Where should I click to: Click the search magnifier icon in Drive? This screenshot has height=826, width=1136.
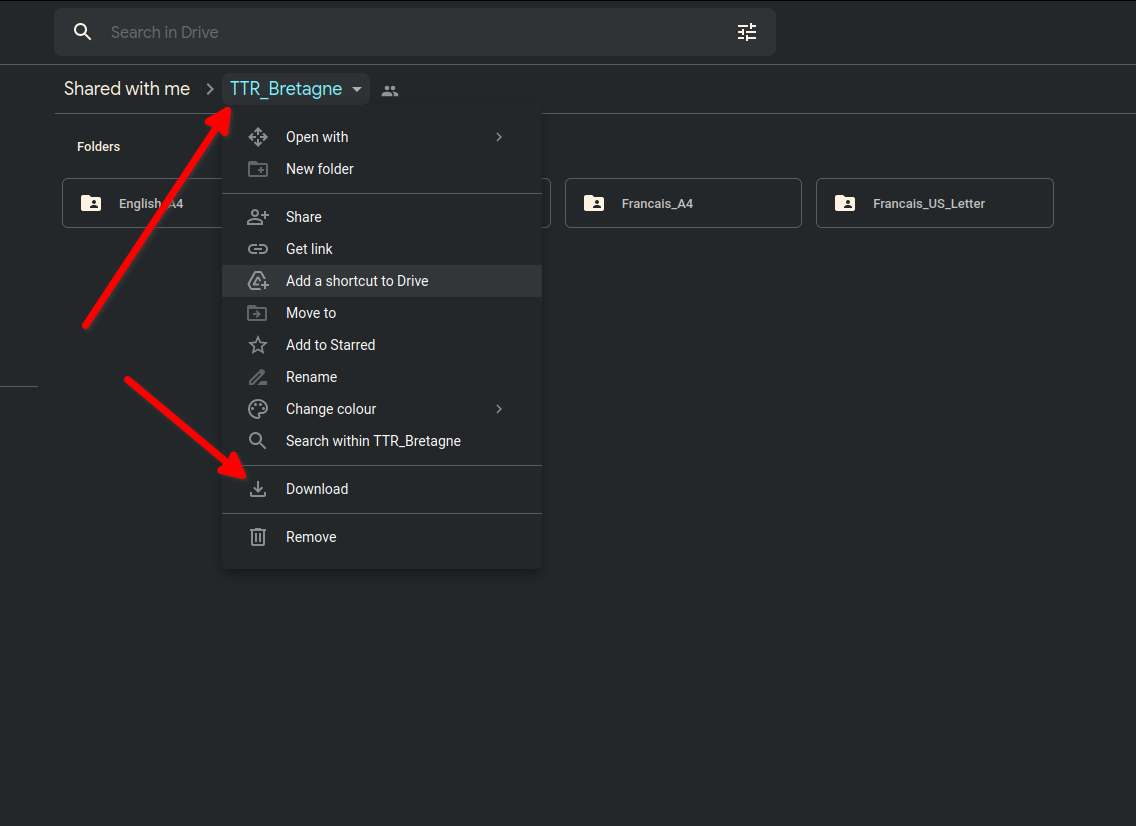pos(83,32)
